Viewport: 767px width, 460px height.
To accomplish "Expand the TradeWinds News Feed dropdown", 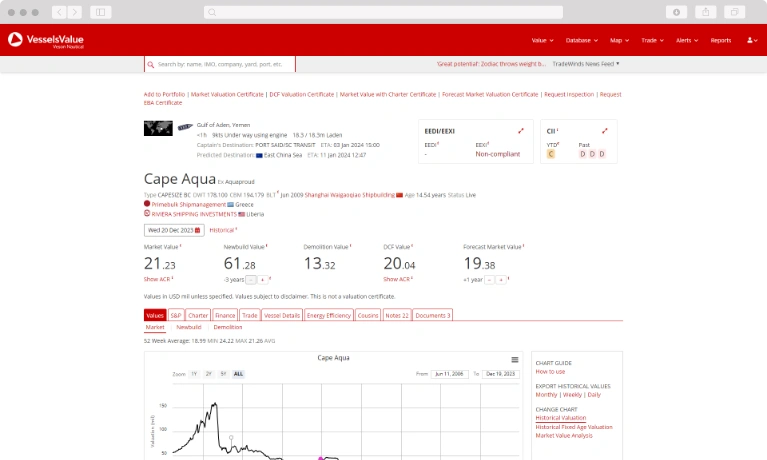I will coord(586,64).
